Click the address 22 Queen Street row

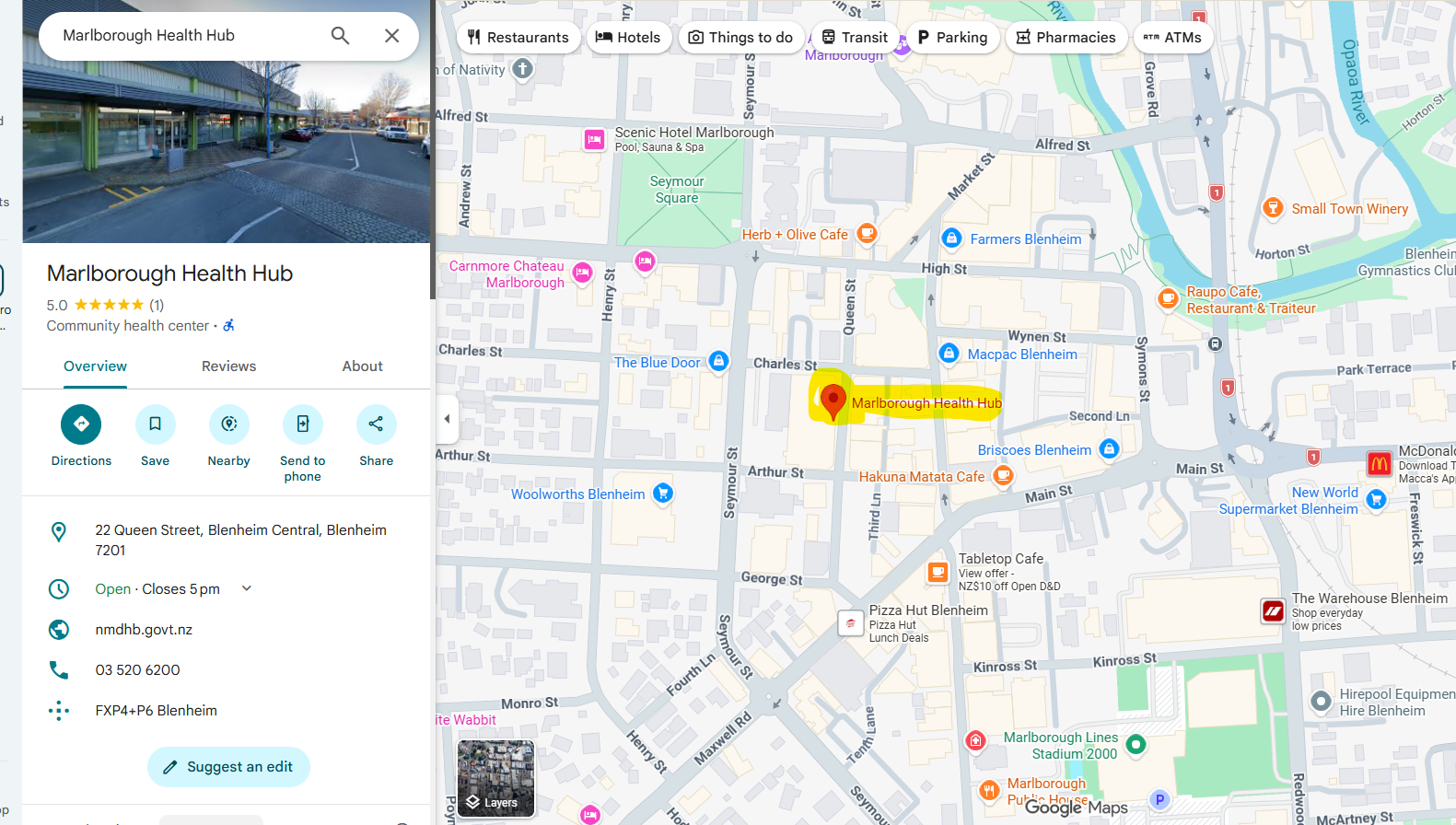coord(227,540)
